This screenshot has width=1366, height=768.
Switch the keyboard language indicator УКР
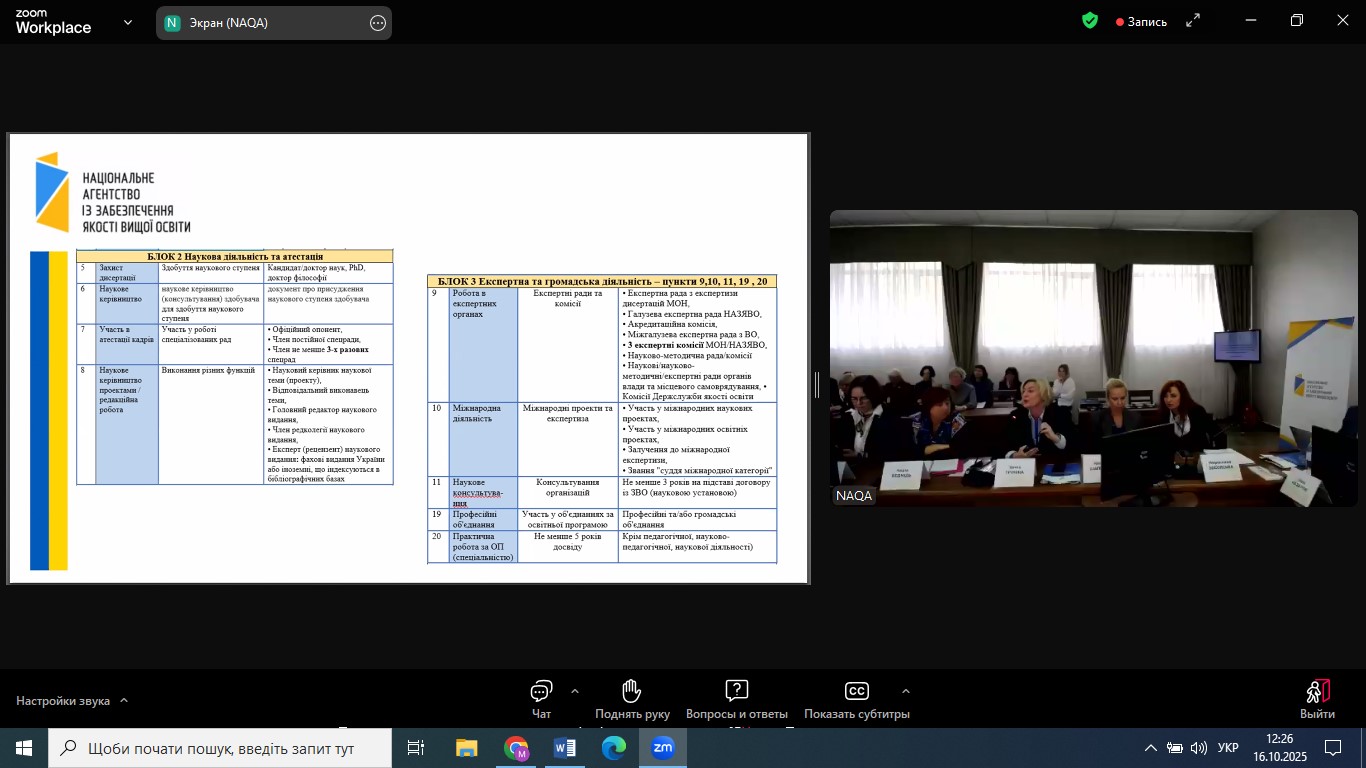(x=1228, y=748)
